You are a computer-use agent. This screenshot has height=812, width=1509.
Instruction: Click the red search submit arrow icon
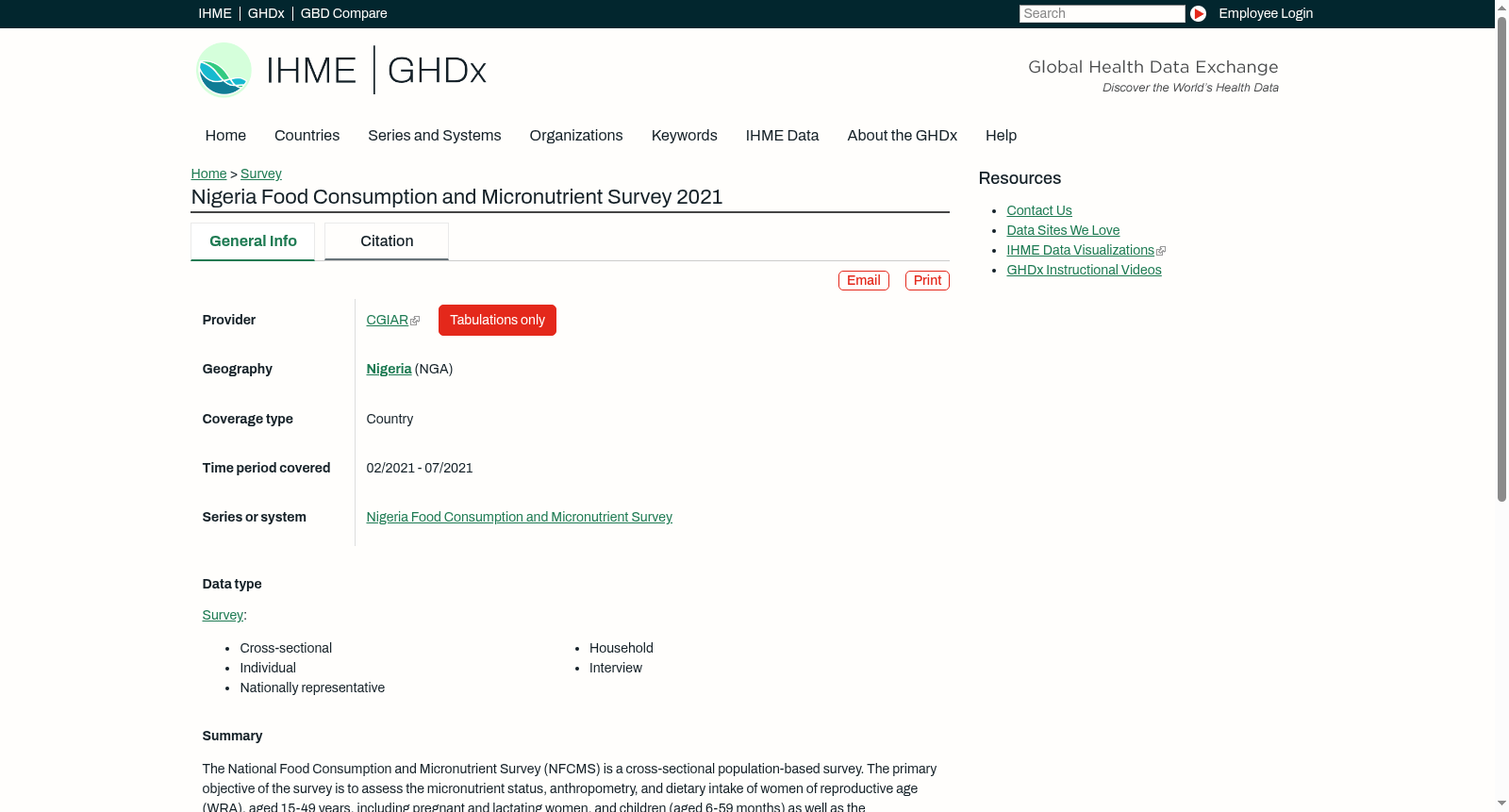pos(1198,13)
